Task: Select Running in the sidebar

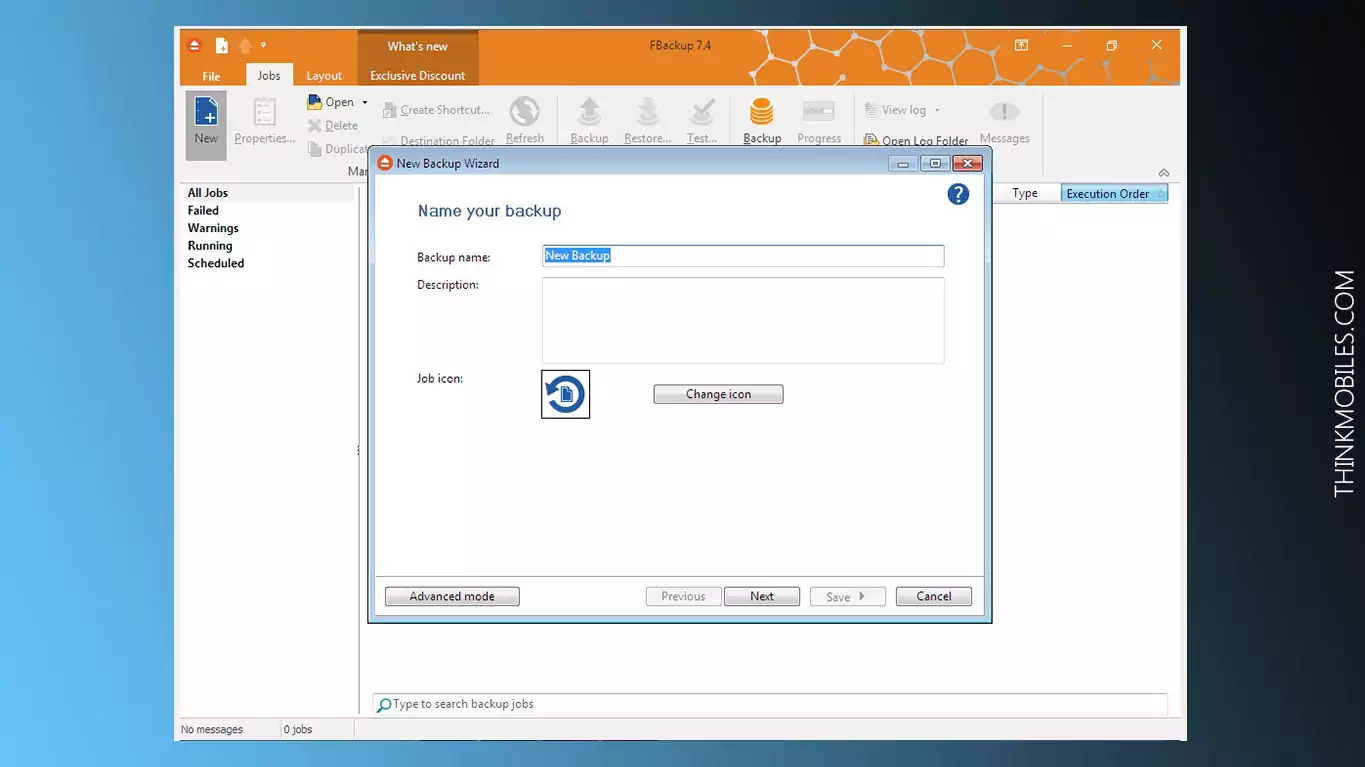Action: point(210,245)
